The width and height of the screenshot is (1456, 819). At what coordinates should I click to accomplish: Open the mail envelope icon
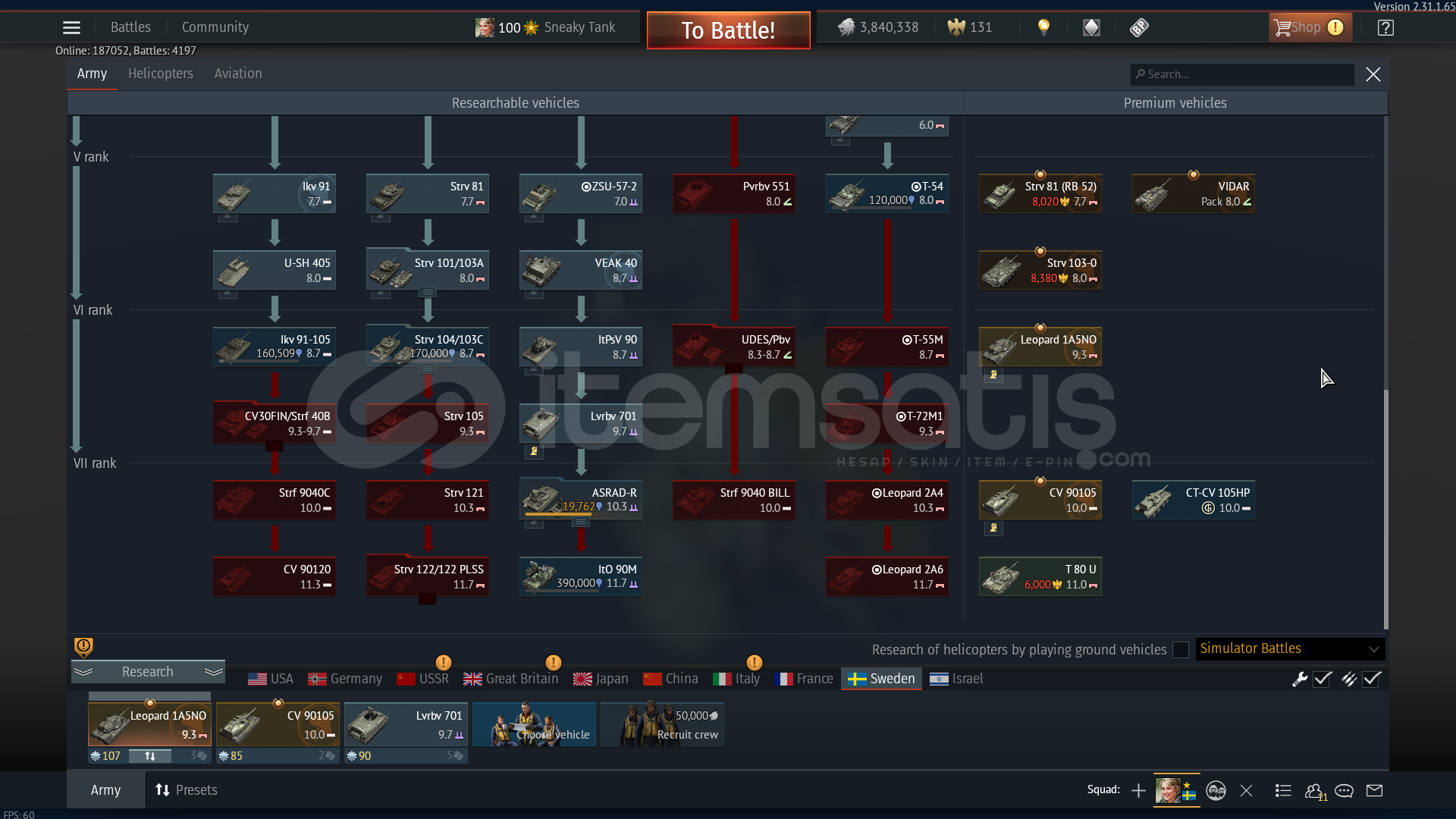pos(1374,791)
